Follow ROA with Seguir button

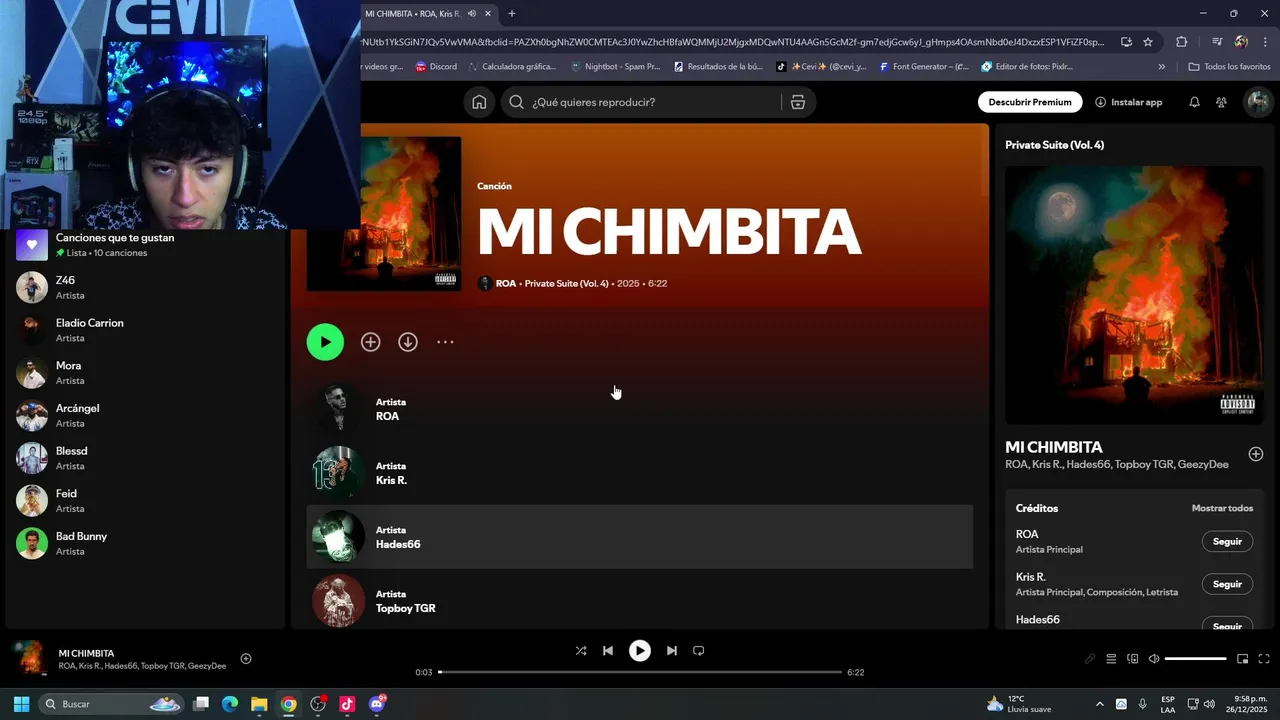point(1227,541)
